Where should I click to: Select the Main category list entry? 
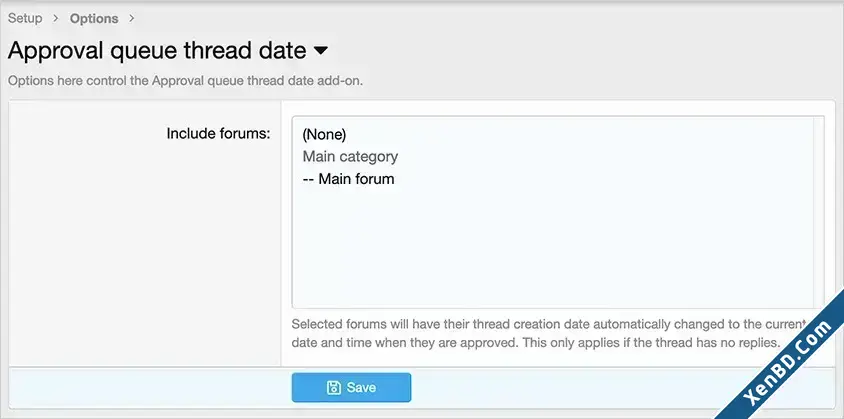coord(350,157)
